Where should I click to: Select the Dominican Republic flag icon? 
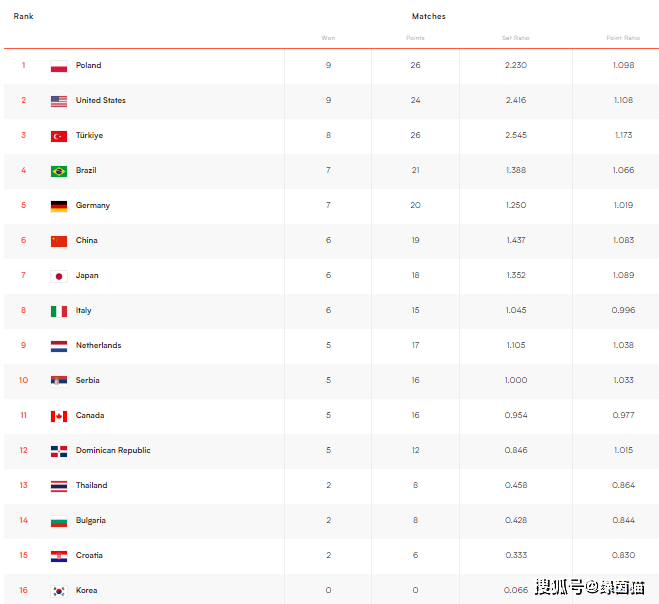[x=59, y=451]
